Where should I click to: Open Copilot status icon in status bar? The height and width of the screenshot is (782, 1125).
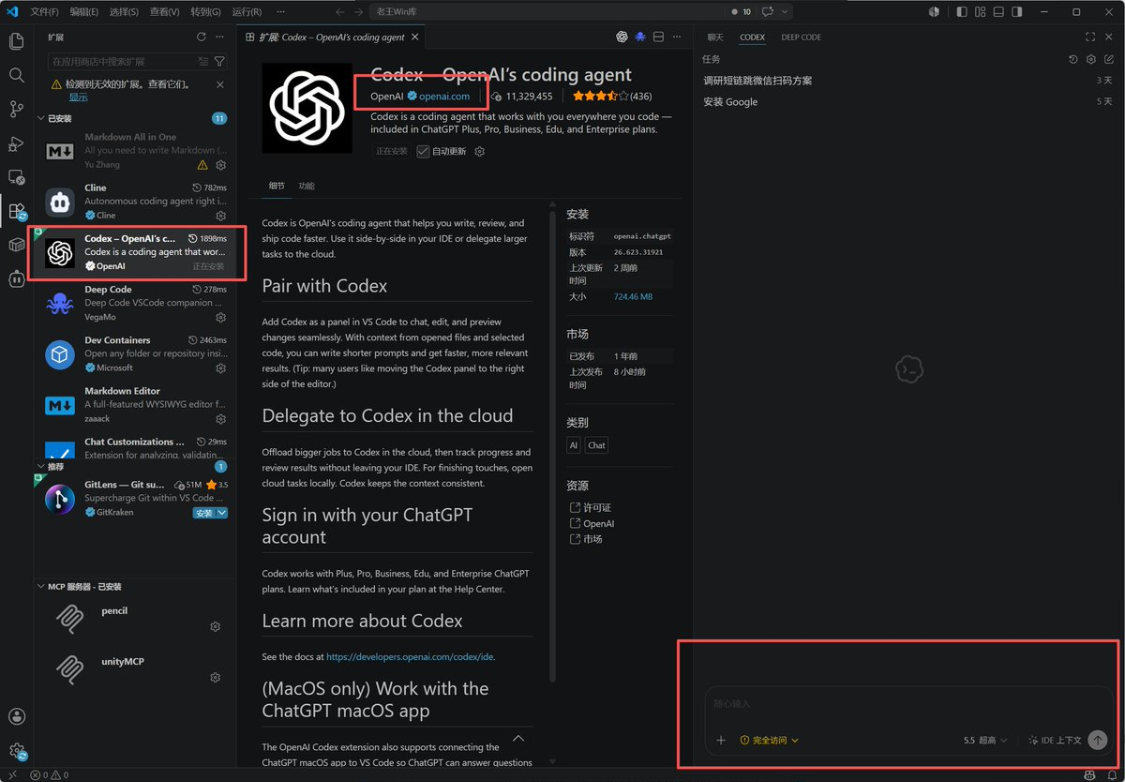coord(1089,776)
